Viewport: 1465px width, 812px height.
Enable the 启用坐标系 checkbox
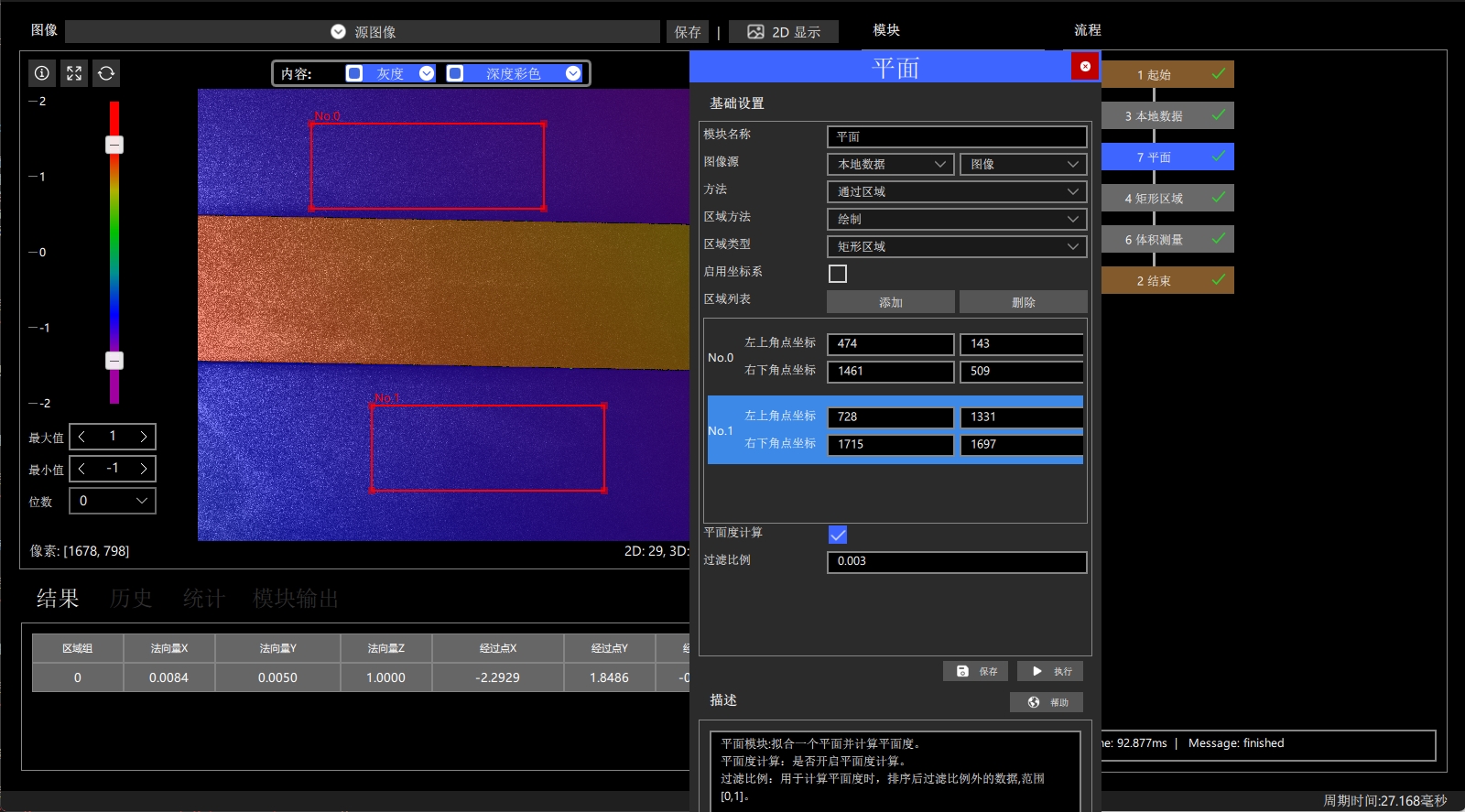838,274
